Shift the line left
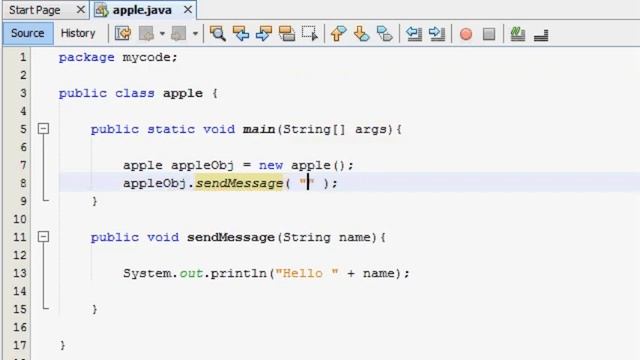The image size is (640, 360). pyautogui.click(x=414, y=33)
